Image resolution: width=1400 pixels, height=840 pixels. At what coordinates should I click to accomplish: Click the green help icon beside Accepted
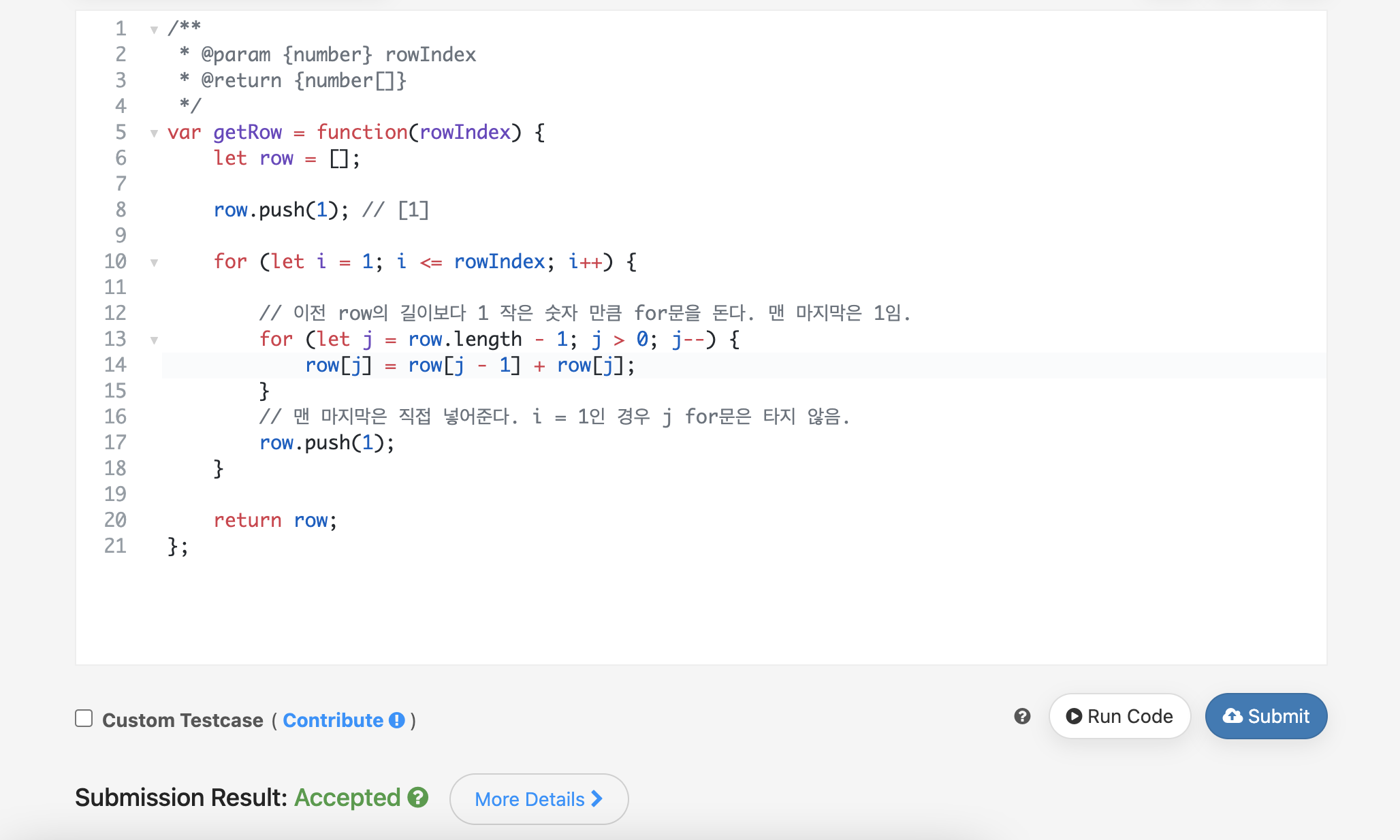tap(417, 797)
